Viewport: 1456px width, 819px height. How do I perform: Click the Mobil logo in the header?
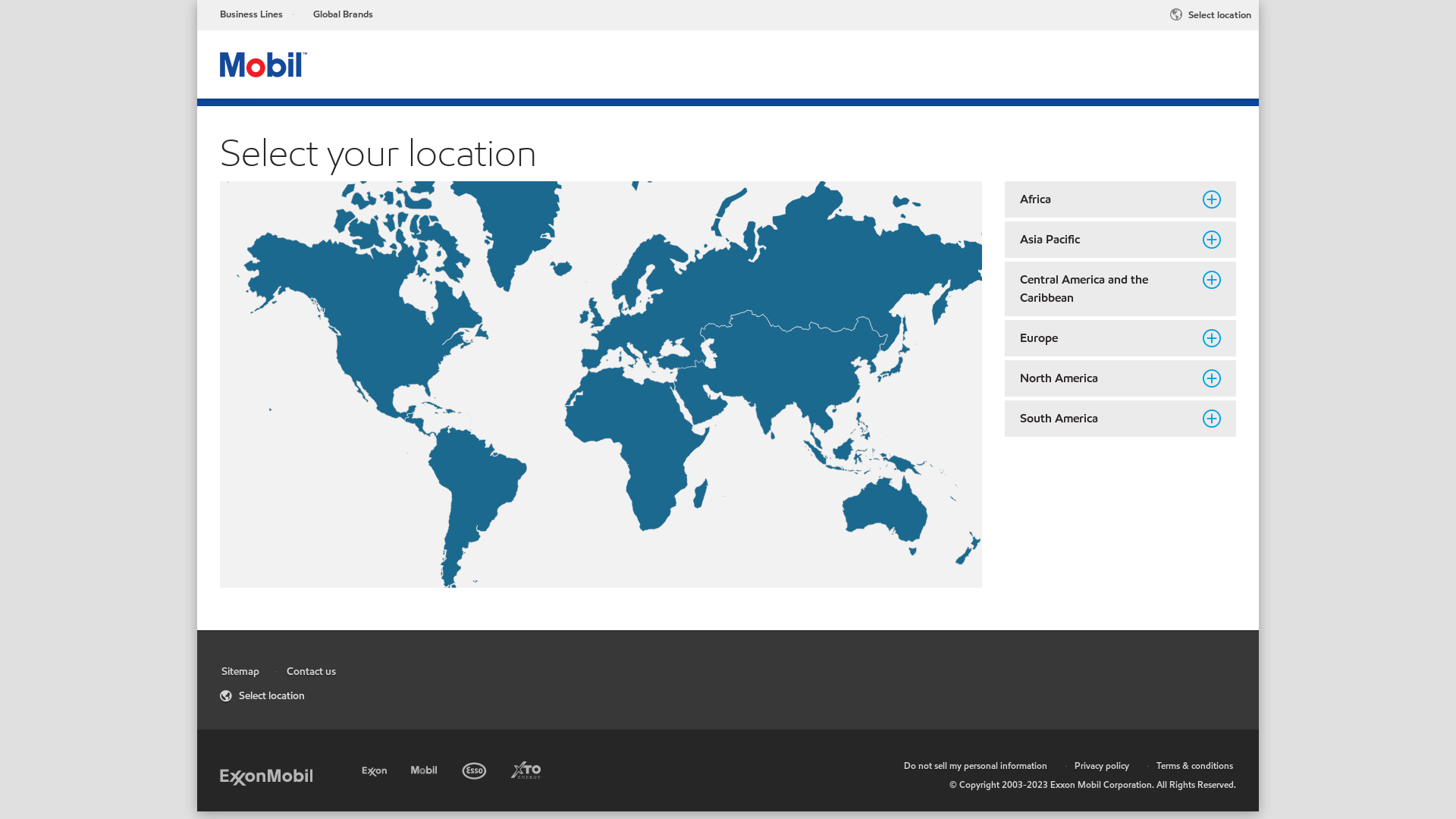tap(263, 64)
